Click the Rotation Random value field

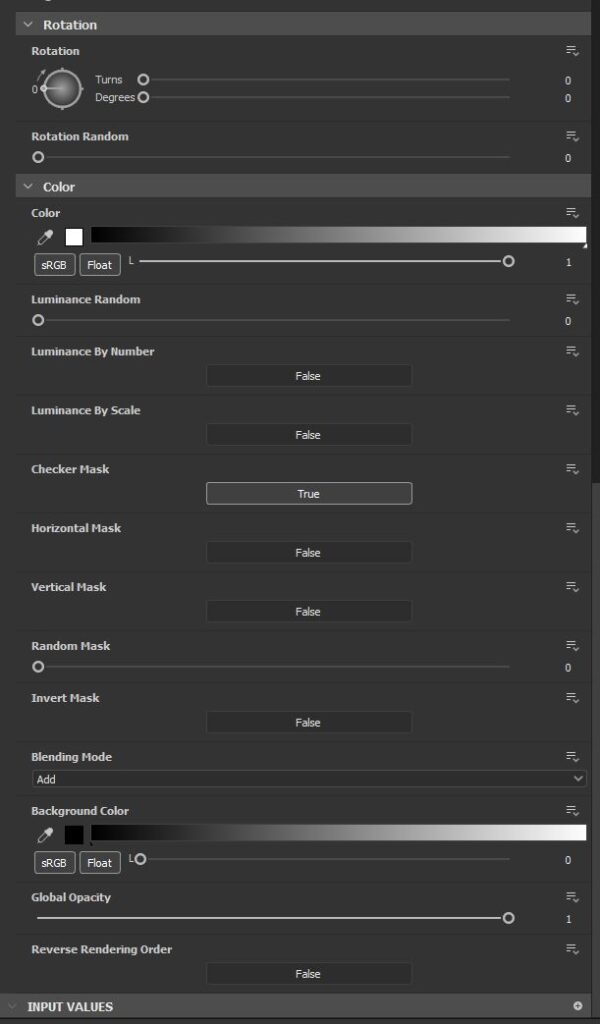pyautogui.click(x=567, y=159)
